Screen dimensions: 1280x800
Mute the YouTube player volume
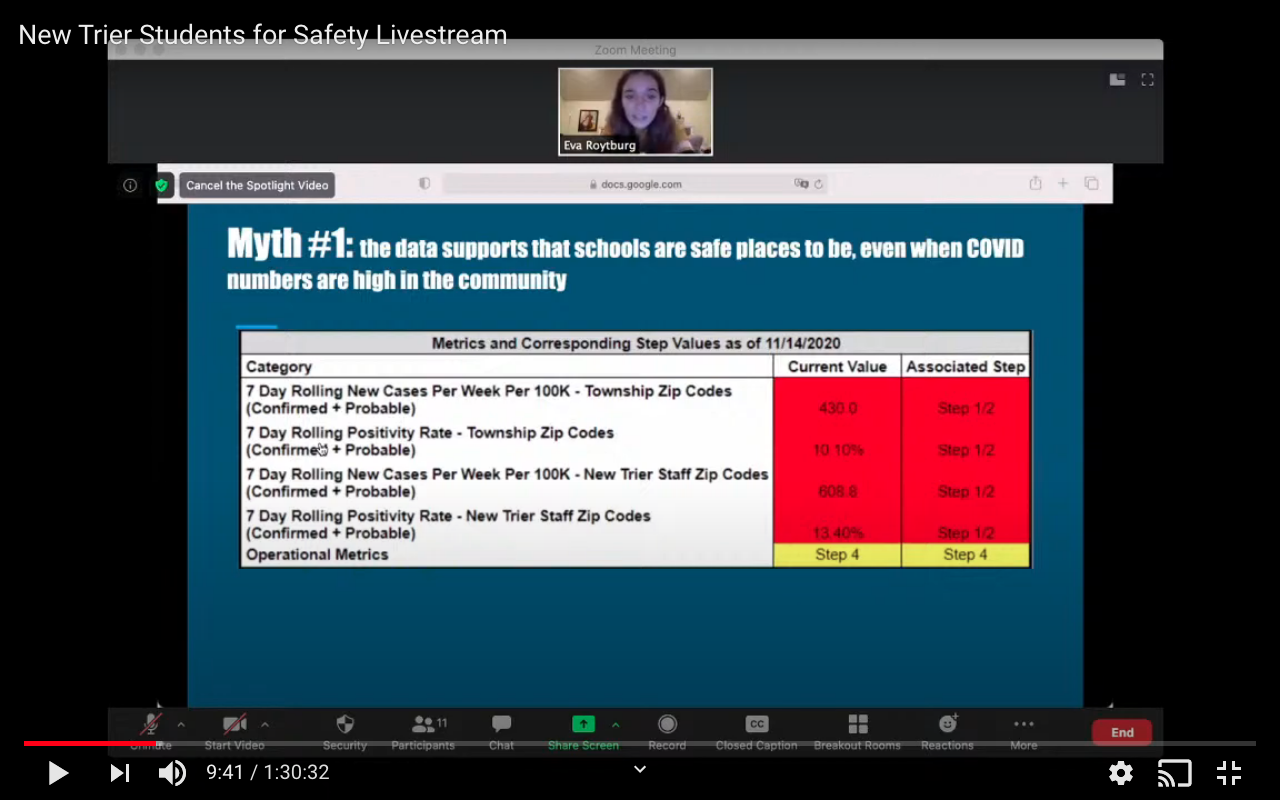[172, 772]
